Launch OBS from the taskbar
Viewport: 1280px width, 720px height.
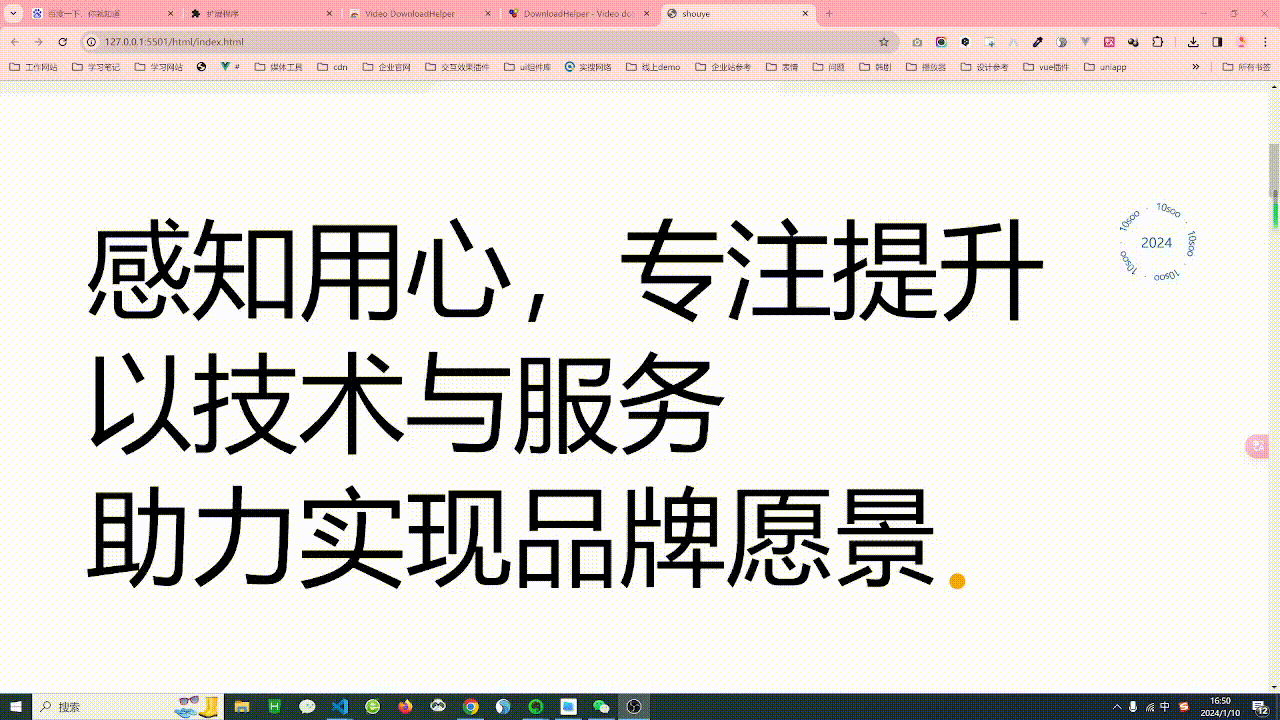[x=632, y=709]
